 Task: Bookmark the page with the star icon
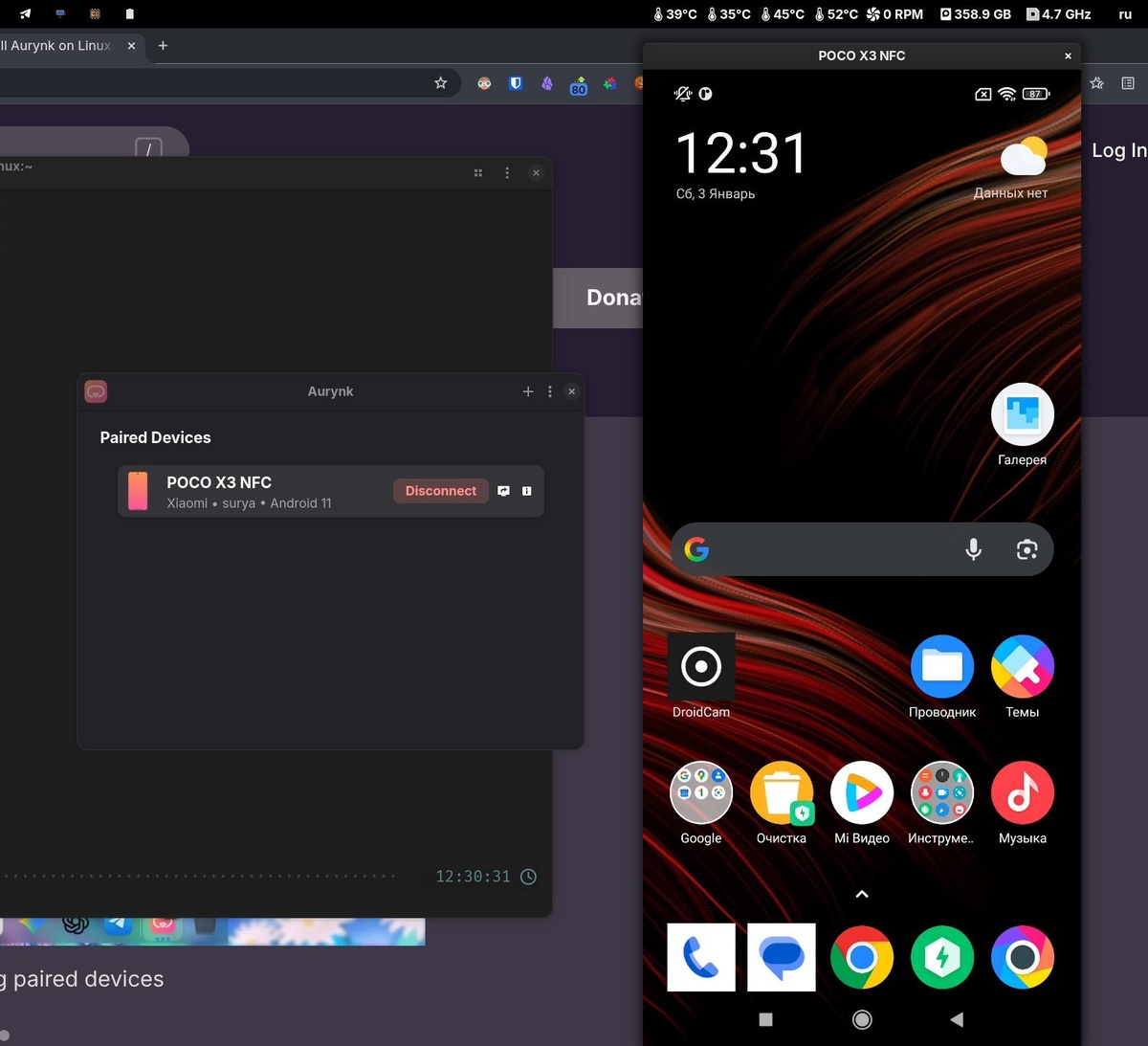click(x=441, y=83)
